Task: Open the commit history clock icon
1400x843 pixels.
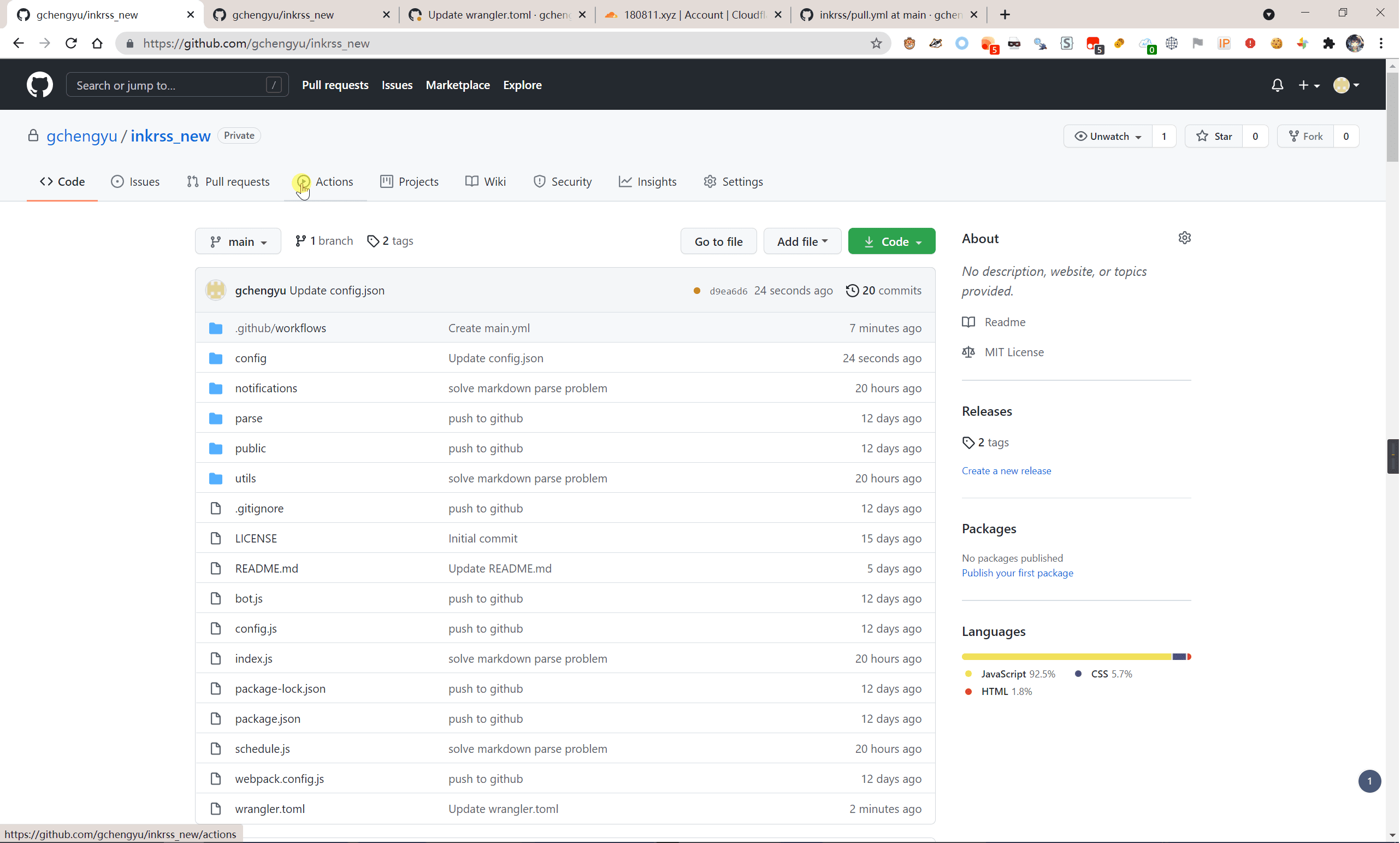Action: tap(852, 291)
